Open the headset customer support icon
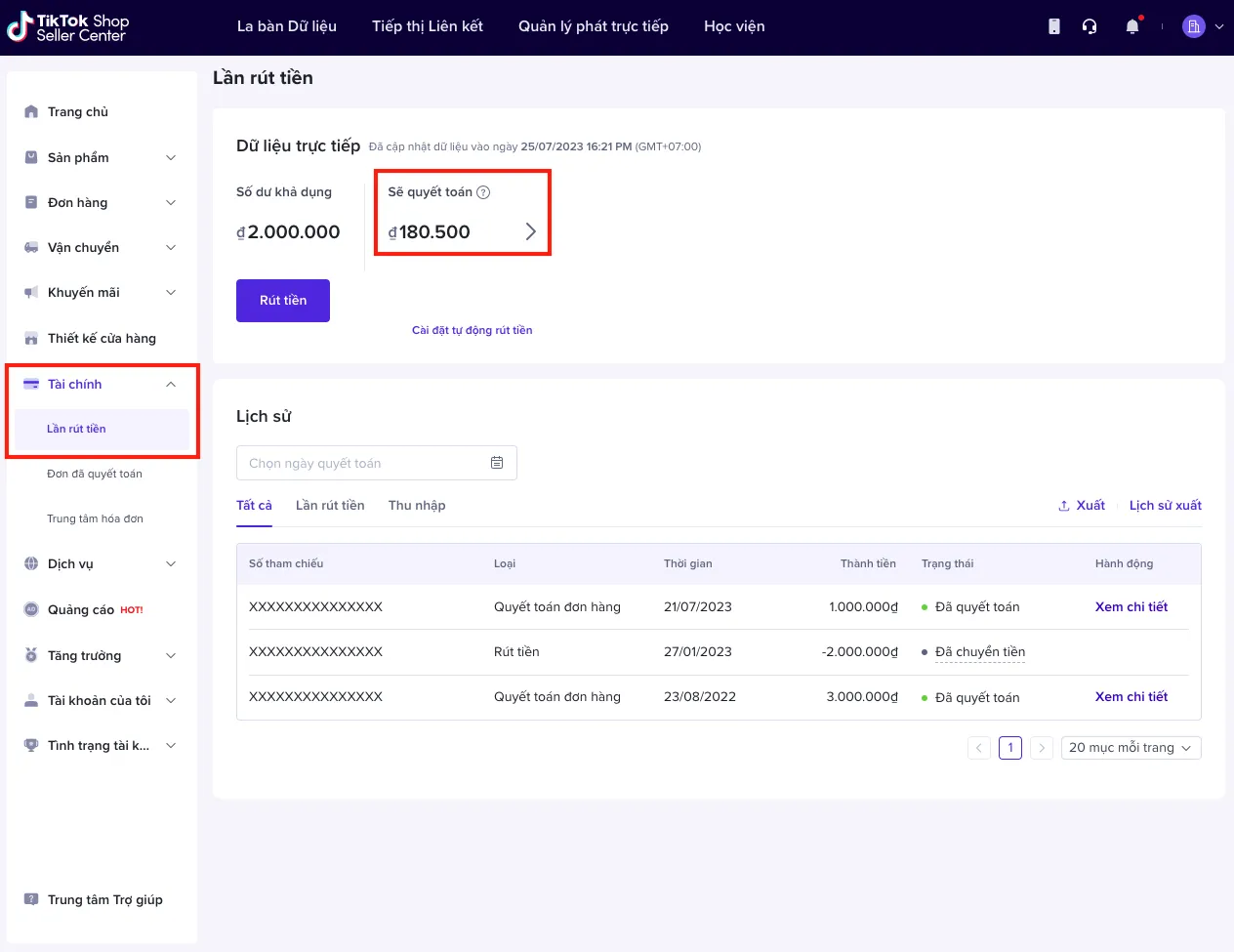Image resolution: width=1234 pixels, height=952 pixels. tap(1090, 26)
